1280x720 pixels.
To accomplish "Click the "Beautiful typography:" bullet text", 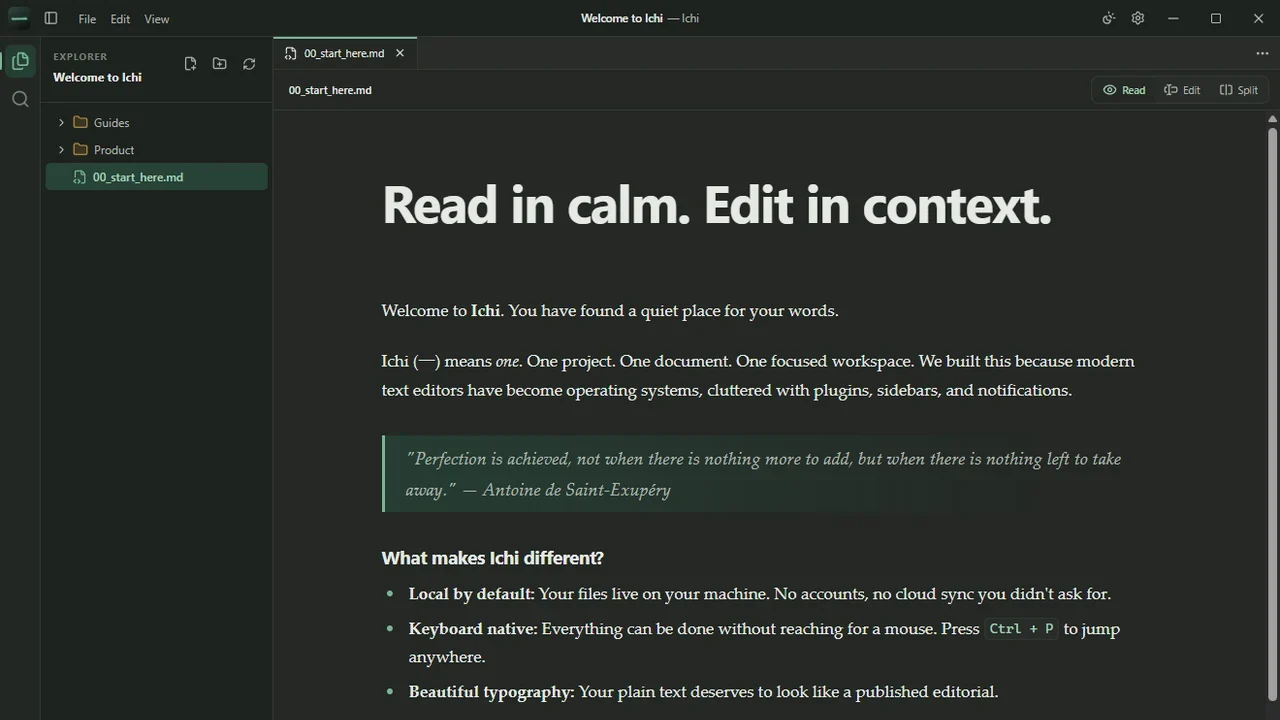I will pyautogui.click(x=491, y=692).
